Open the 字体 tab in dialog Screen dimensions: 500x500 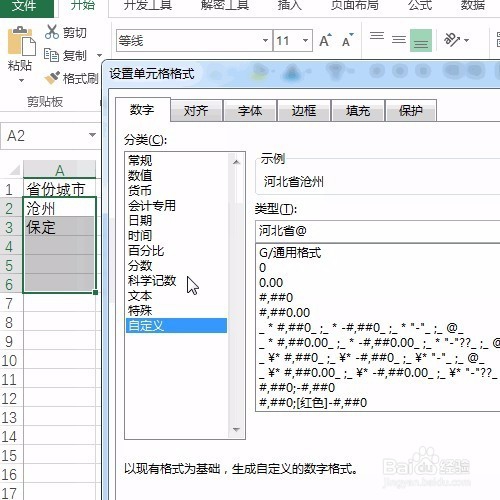pos(250,111)
